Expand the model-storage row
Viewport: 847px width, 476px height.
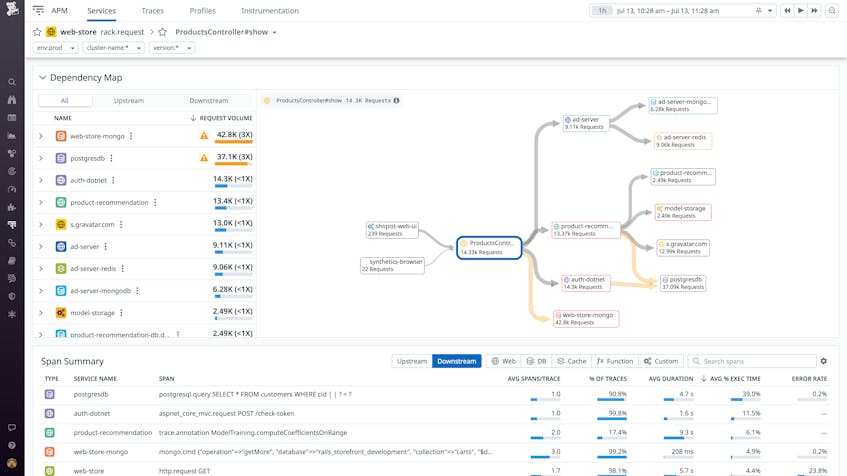pyautogui.click(x=41, y=313)
